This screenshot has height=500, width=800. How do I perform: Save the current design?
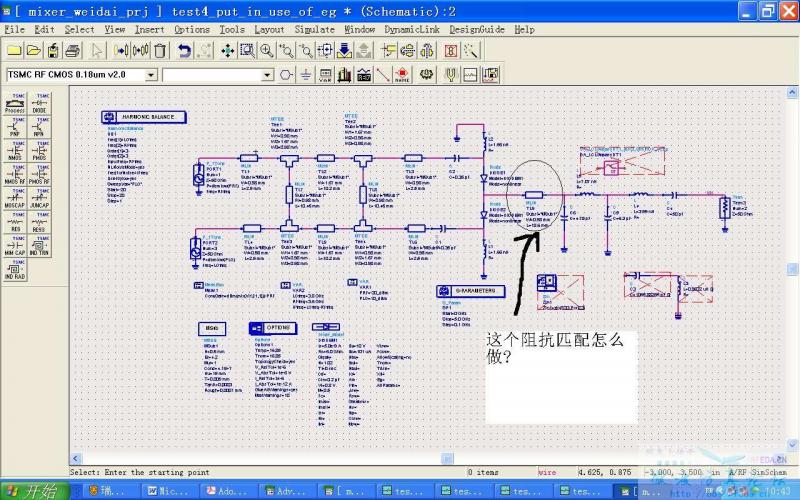pyautogui.click(x=53, y=51)
